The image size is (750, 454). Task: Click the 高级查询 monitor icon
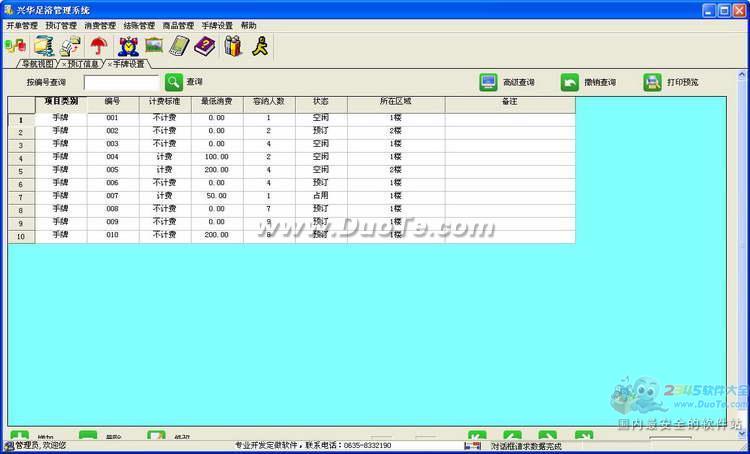tap(488, 82)
